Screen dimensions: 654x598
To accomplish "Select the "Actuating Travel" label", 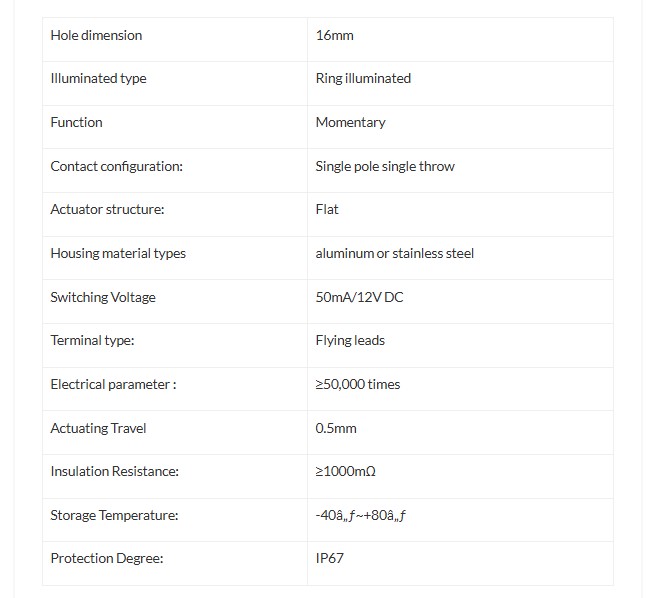I will pyautogui.click(x=98, y=428).
